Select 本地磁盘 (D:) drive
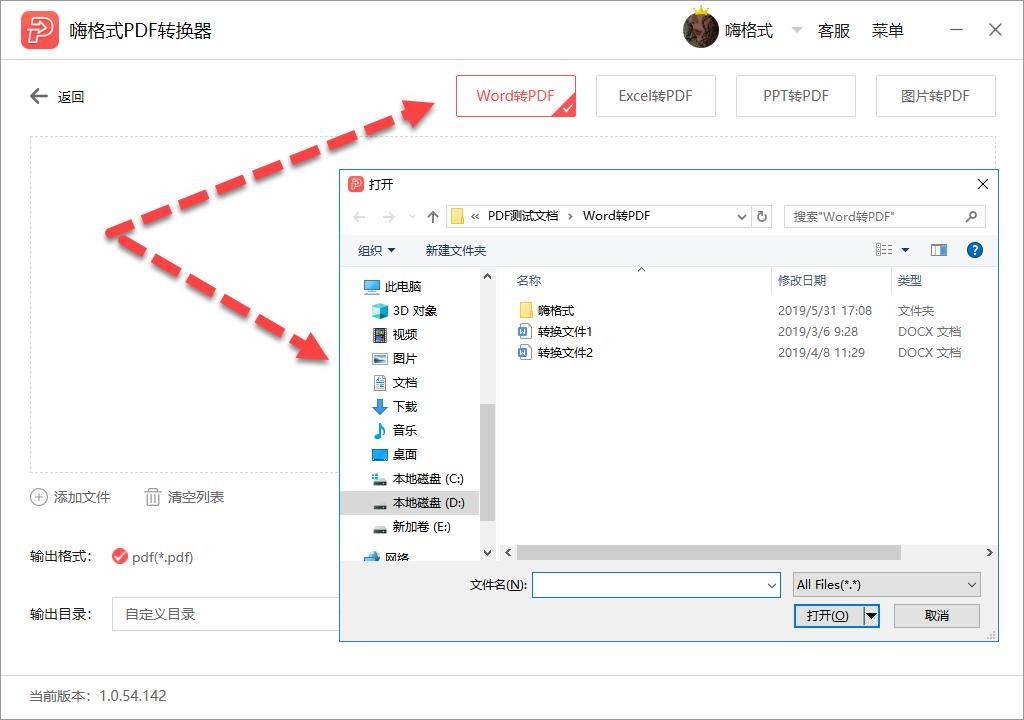1024x720 pixels. [409, 502]
